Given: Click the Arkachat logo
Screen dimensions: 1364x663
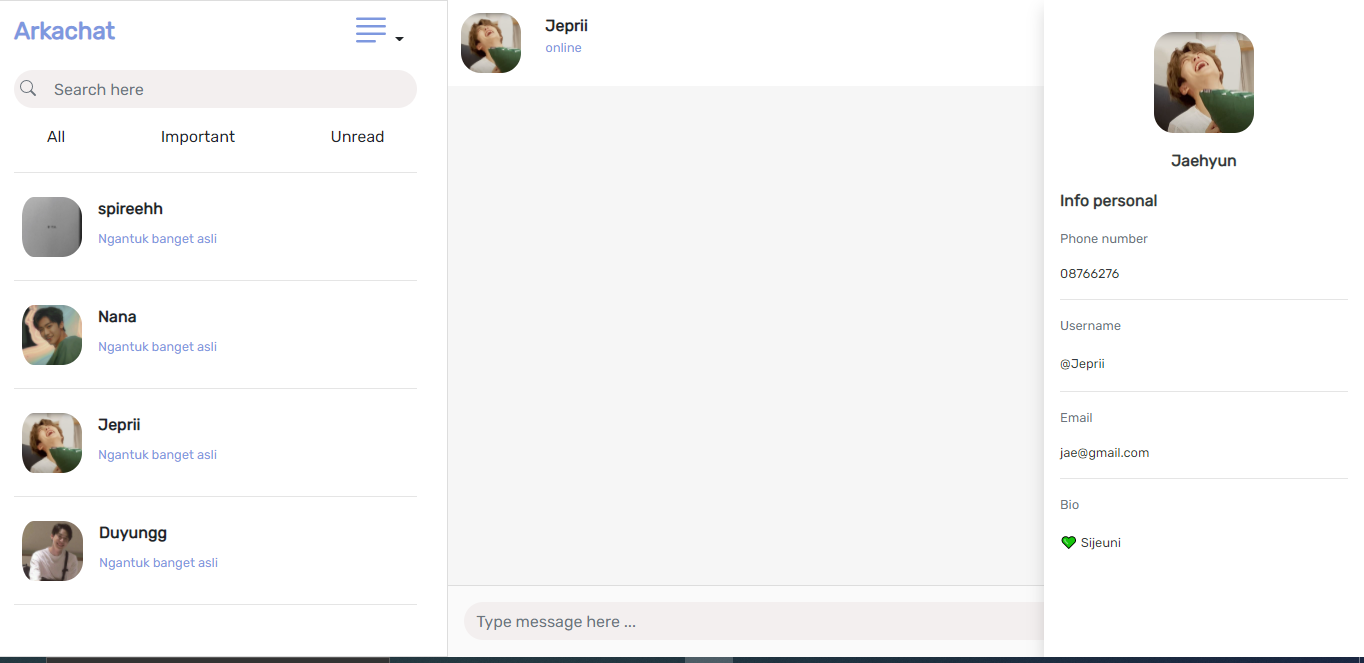Looking at the screenshot, I should [64, 31].
